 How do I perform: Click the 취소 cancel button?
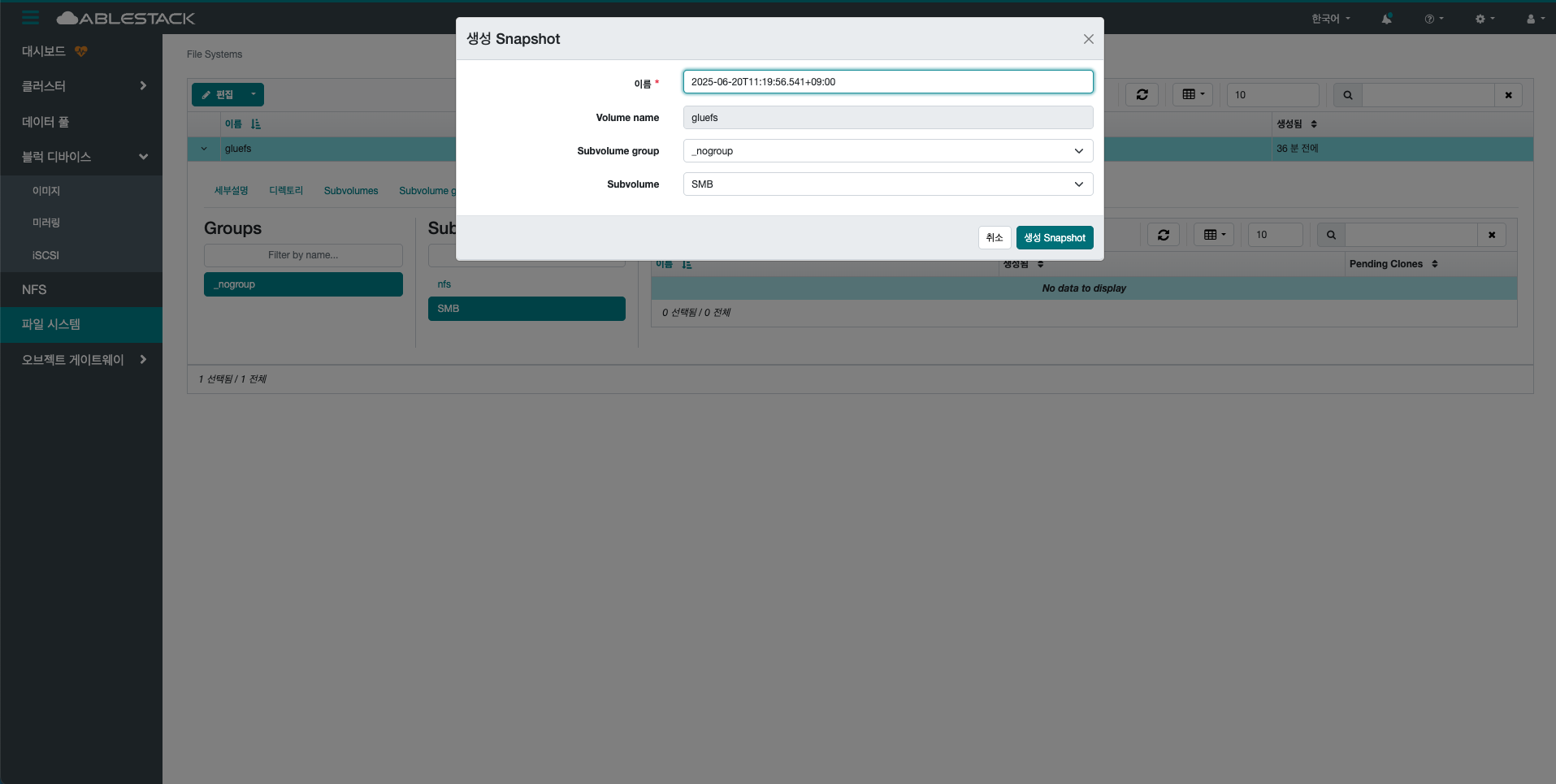click(995, 237)
